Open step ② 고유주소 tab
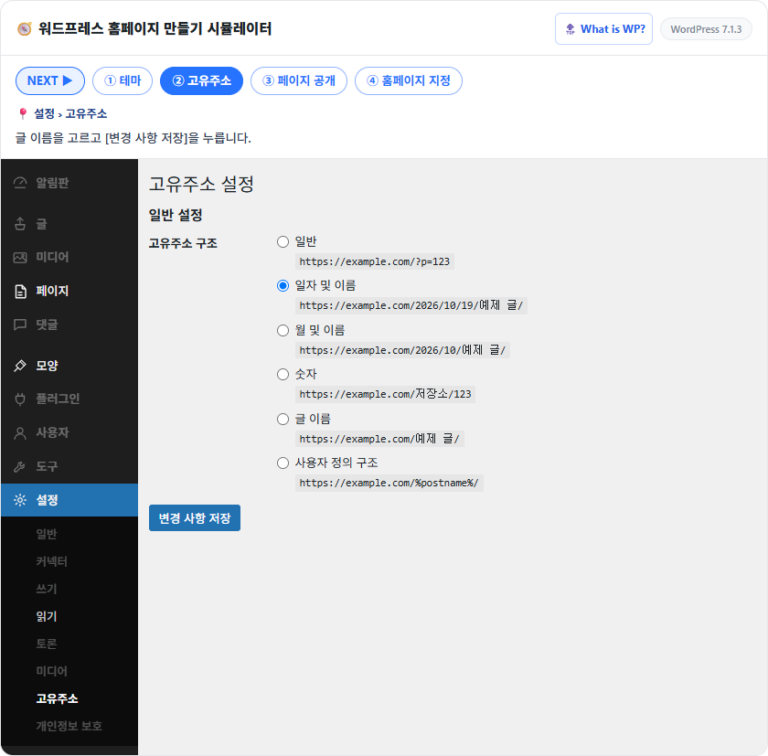 [201, 81]
